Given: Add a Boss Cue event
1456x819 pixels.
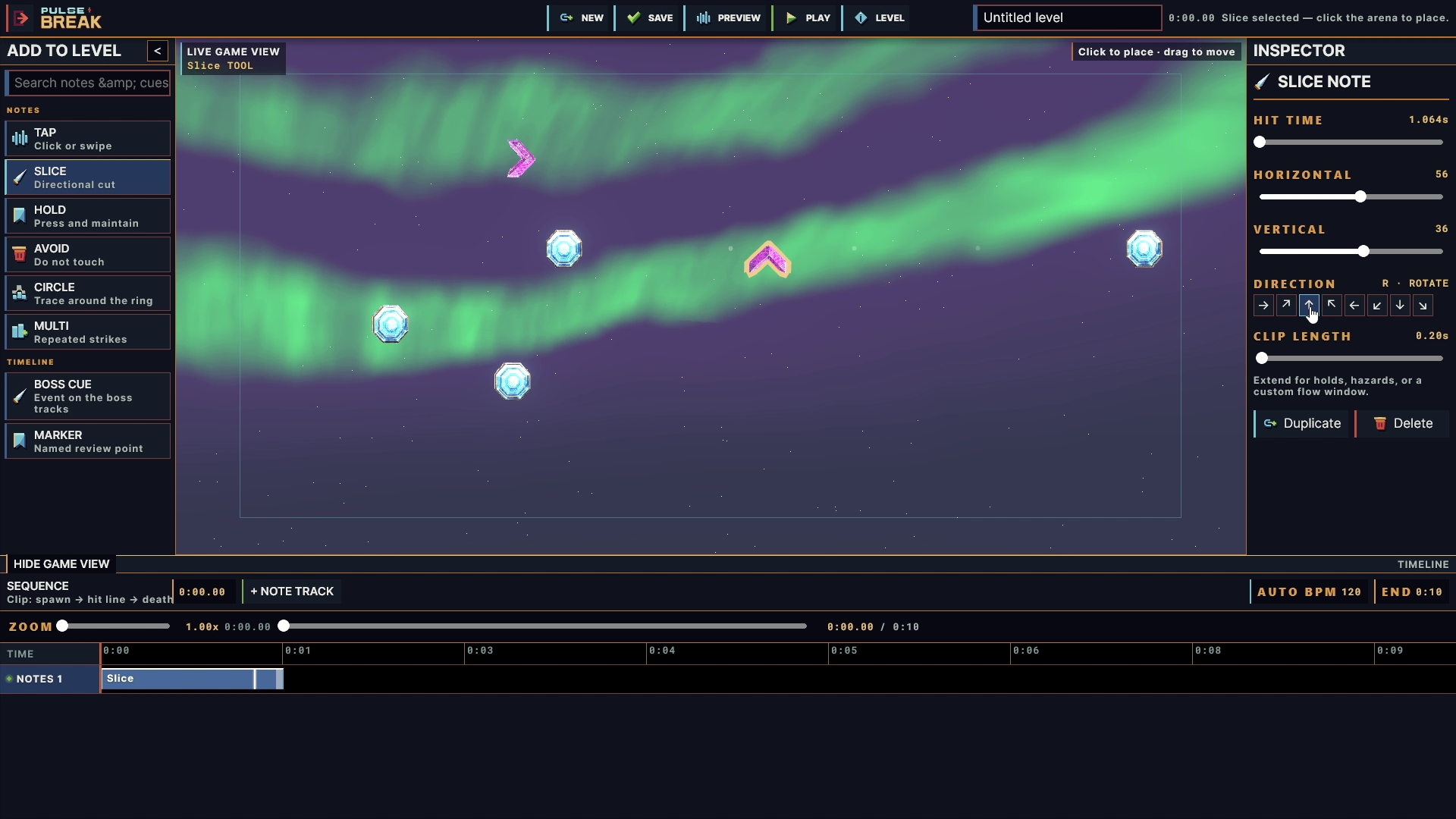Looking at the screenshot, I should click(88, 396).
